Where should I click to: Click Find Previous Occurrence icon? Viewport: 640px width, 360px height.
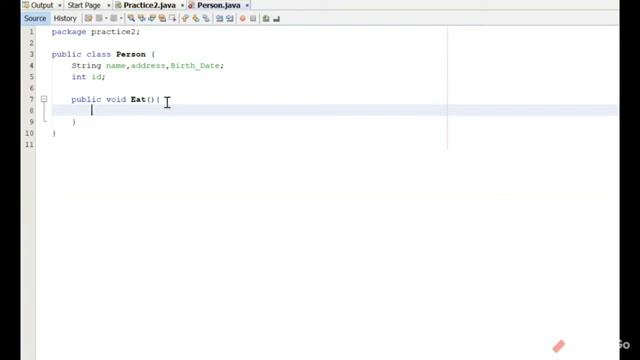coord(142,18)
